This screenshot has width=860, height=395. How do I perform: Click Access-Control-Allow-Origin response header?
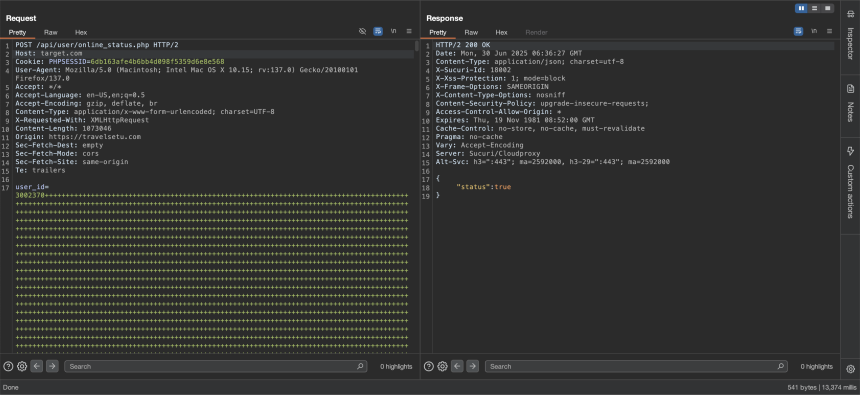point(499,112)
